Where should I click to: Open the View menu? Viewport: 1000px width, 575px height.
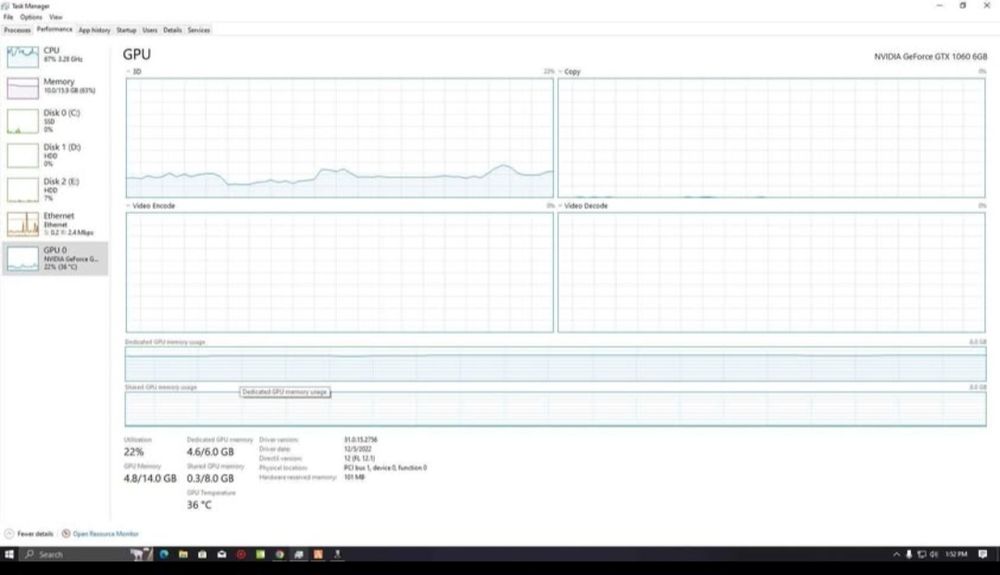56,17
